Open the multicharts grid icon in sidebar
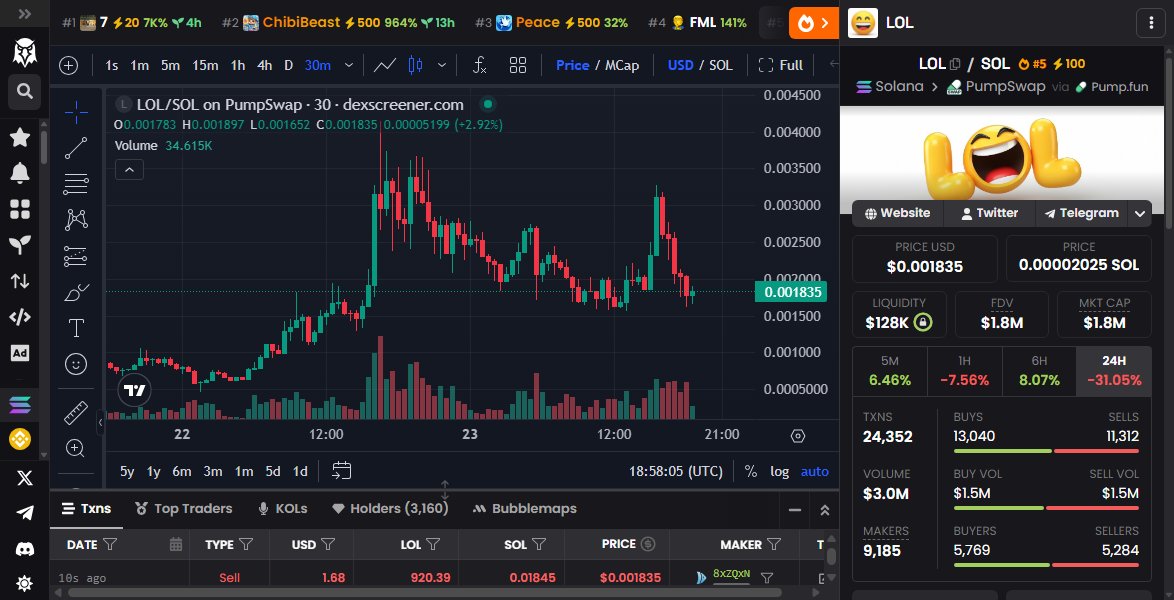This screenshot has width=1174, height=600. click(20, 209)
